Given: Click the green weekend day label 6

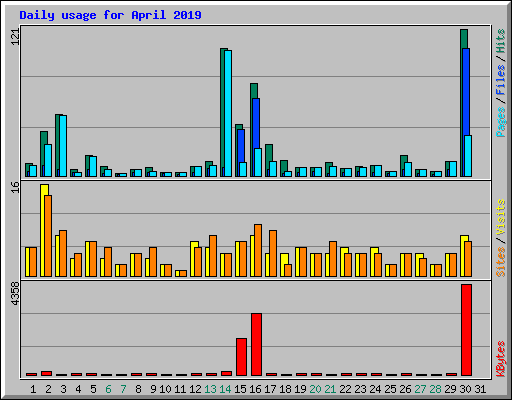Looking at the screenshot, I should pyautogui.click(x=108, y=389).
